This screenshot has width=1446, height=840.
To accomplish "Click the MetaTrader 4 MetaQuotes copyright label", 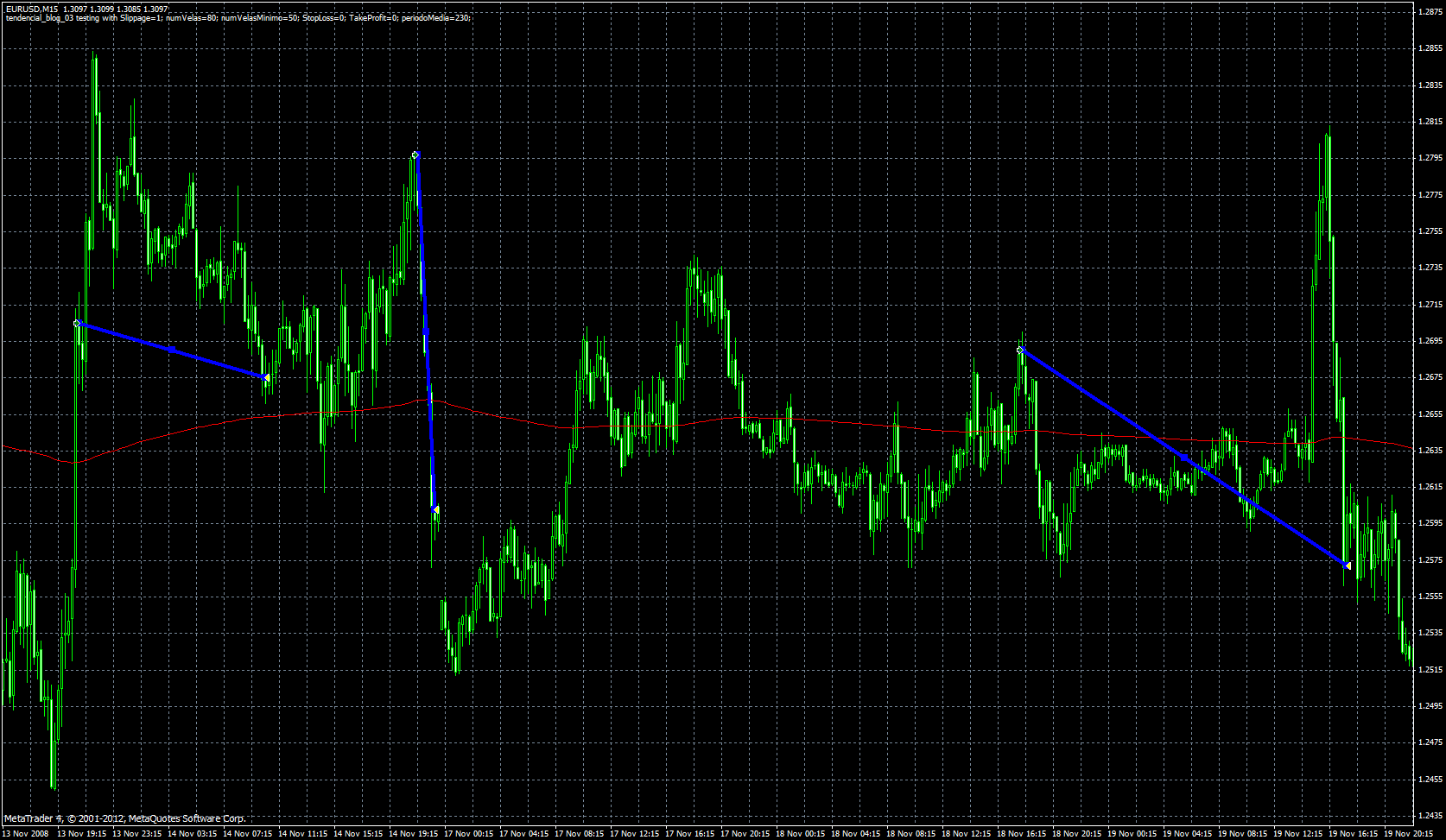I will (125, 818).
